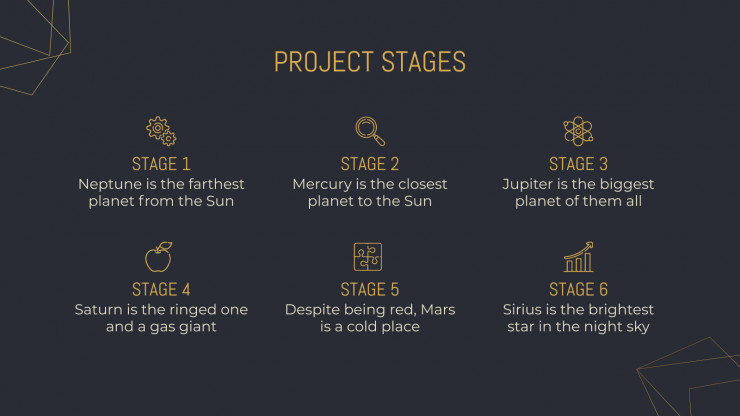
Task: Select the STAGE 5 heading text
Action: click(370, 289)
